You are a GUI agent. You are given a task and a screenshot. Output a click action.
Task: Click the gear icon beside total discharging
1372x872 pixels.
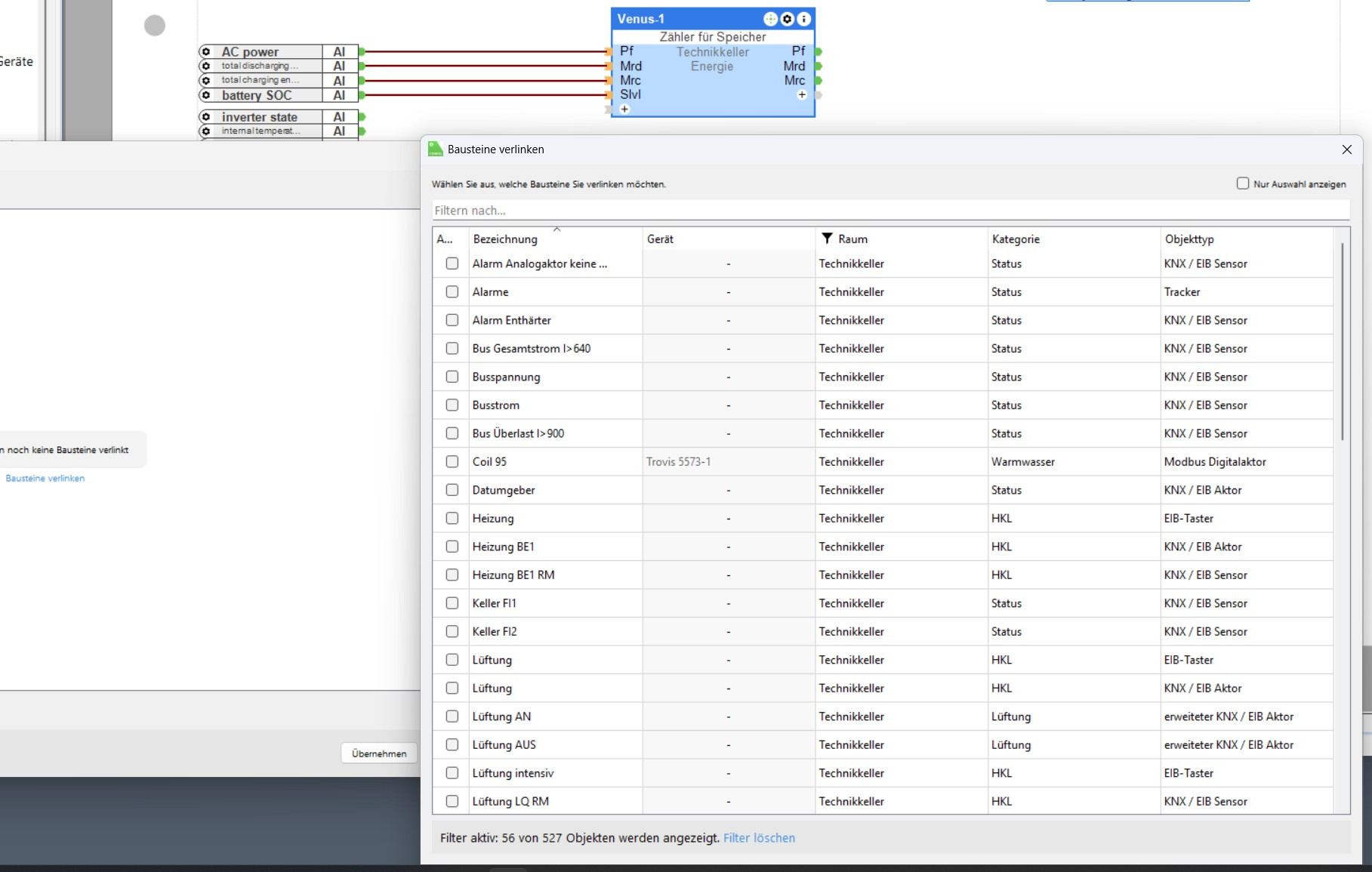tap(205, 66)
